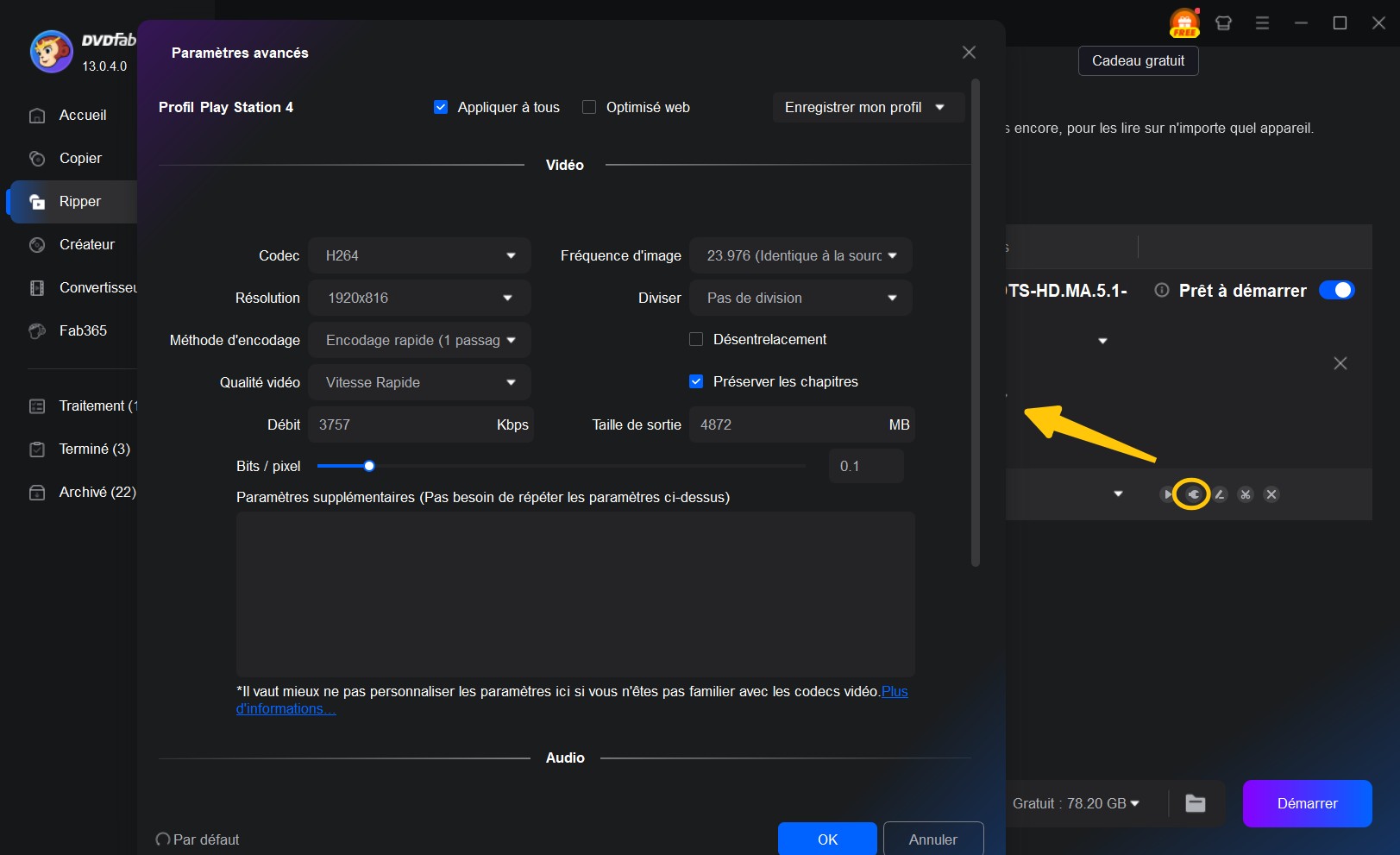The image size is (1400, 855).
Task: Click the Copier disc icon
Action: click(x=37, y=158)
